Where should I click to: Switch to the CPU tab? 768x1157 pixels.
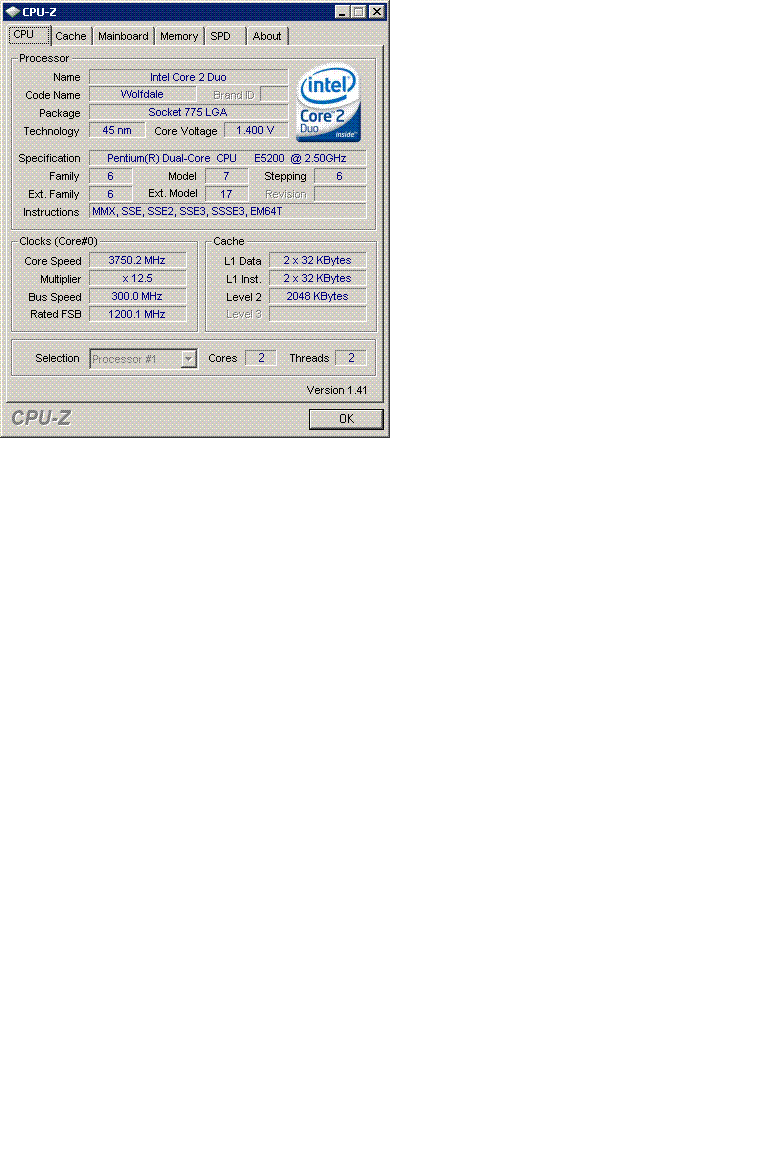click(x=29, y=35)
